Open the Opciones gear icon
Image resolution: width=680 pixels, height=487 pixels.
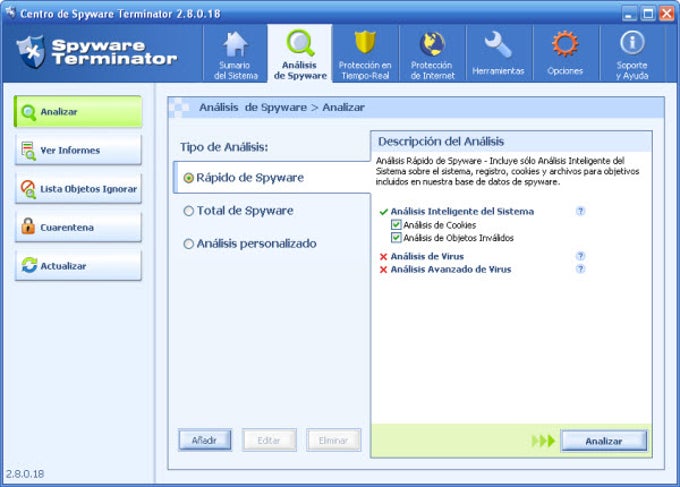565,44
